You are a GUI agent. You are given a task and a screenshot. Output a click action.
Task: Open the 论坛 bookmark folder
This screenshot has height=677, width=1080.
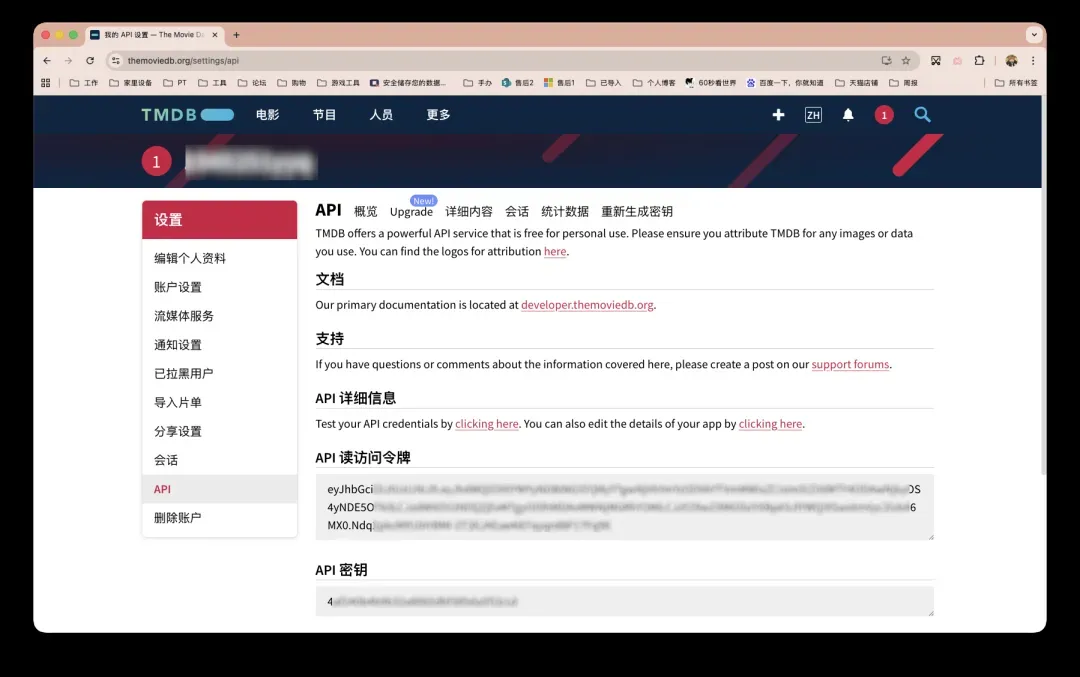(252, 83)
